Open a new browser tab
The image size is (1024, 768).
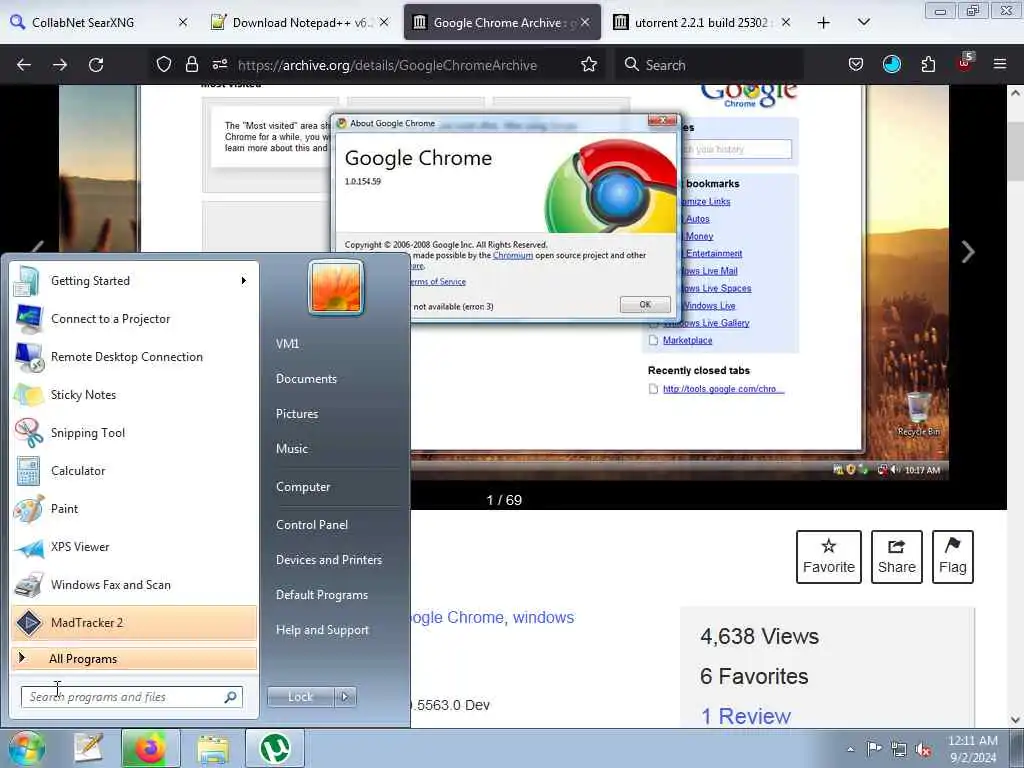point(824,22)
